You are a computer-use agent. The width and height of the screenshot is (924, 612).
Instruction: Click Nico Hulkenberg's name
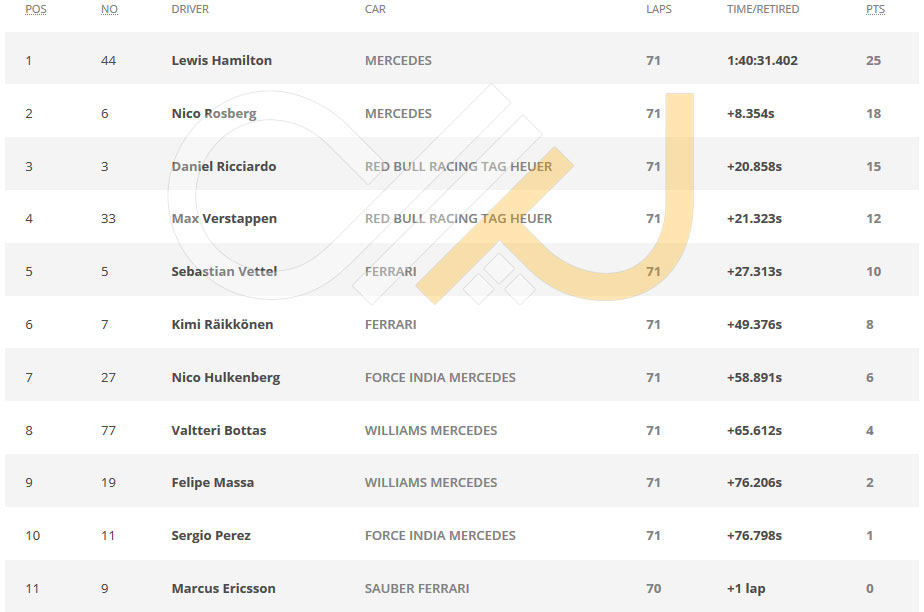[x=226, y=378]
